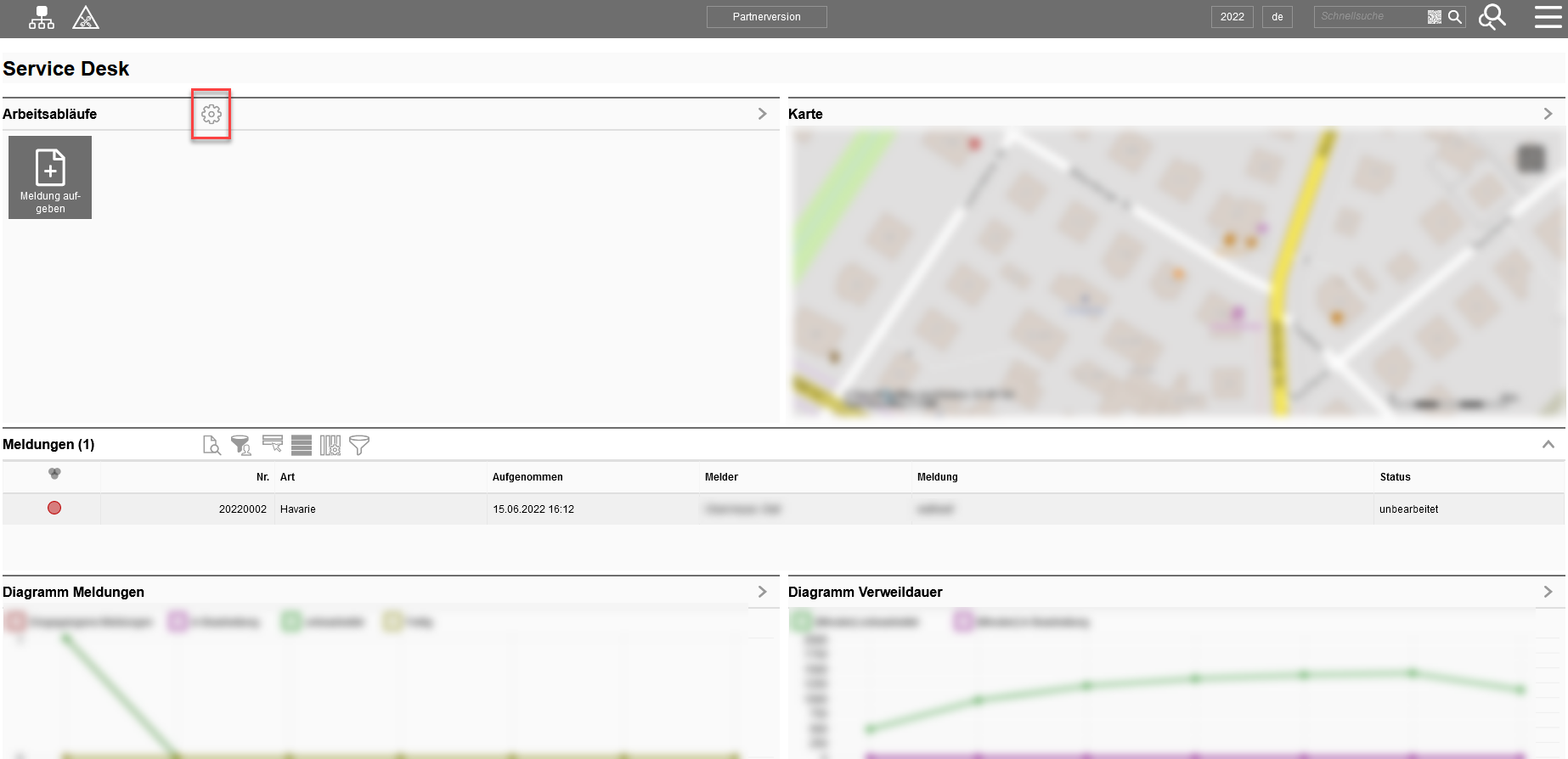Select the cell '20220002'
This screenshot has width=1568, height=759.
(x=243, y=509)
